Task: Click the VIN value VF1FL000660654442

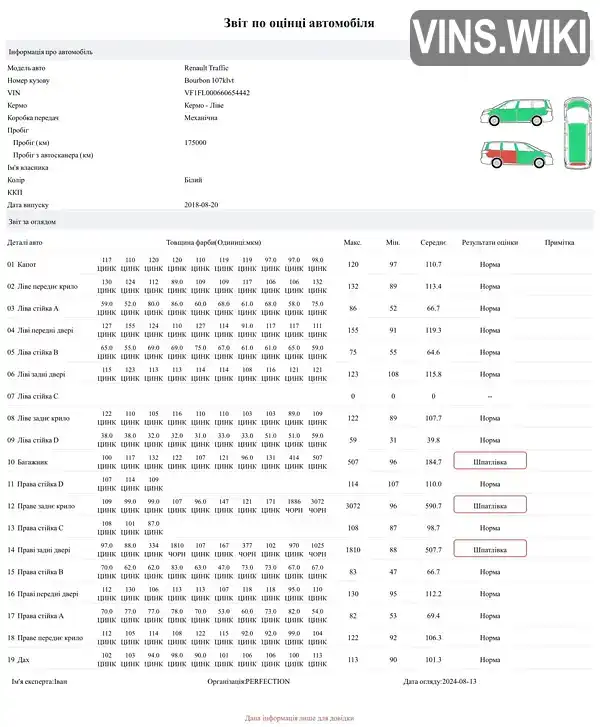Action: [x=217, y=93]
